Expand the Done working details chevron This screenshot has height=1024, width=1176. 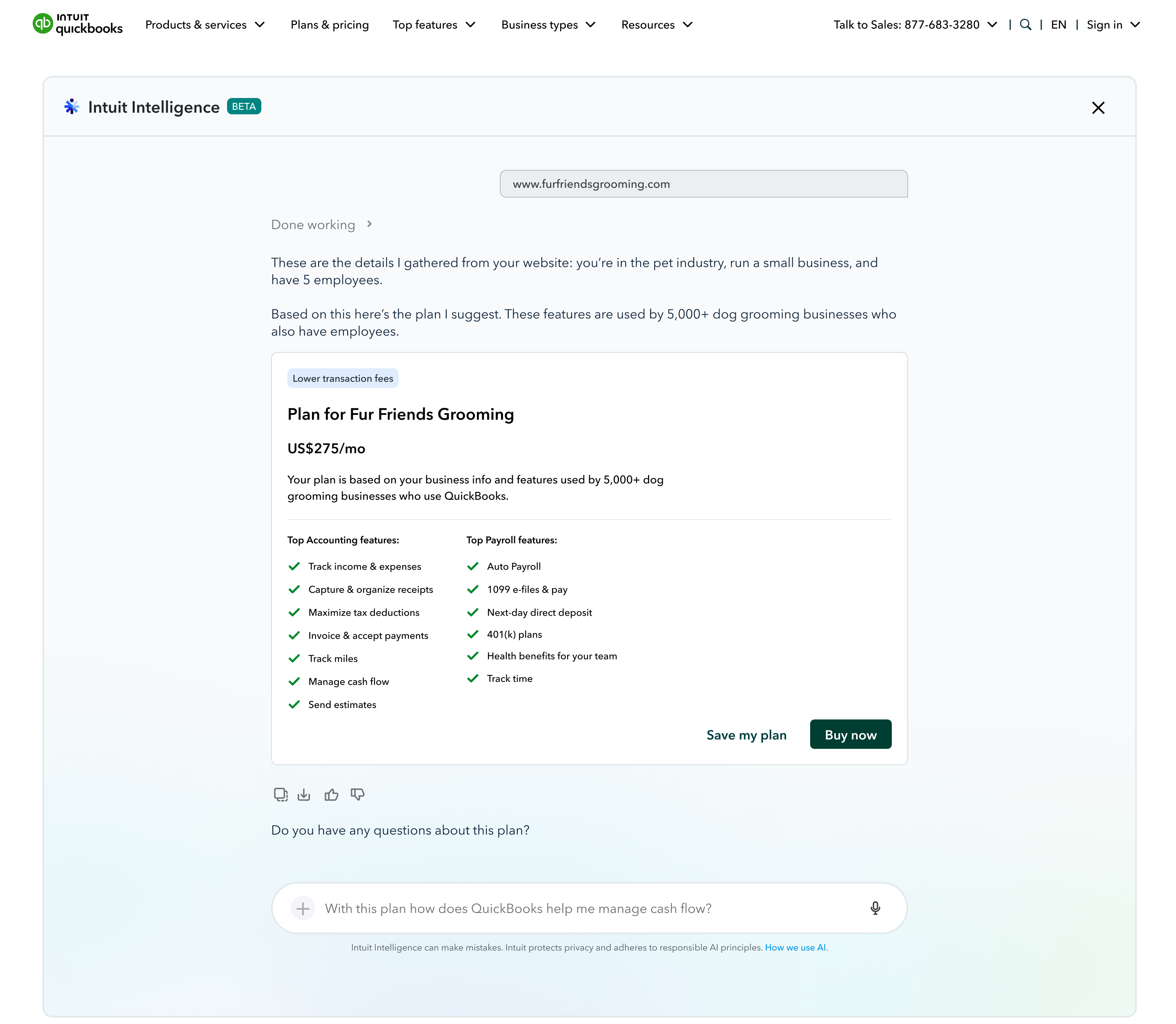coord(369,224)
